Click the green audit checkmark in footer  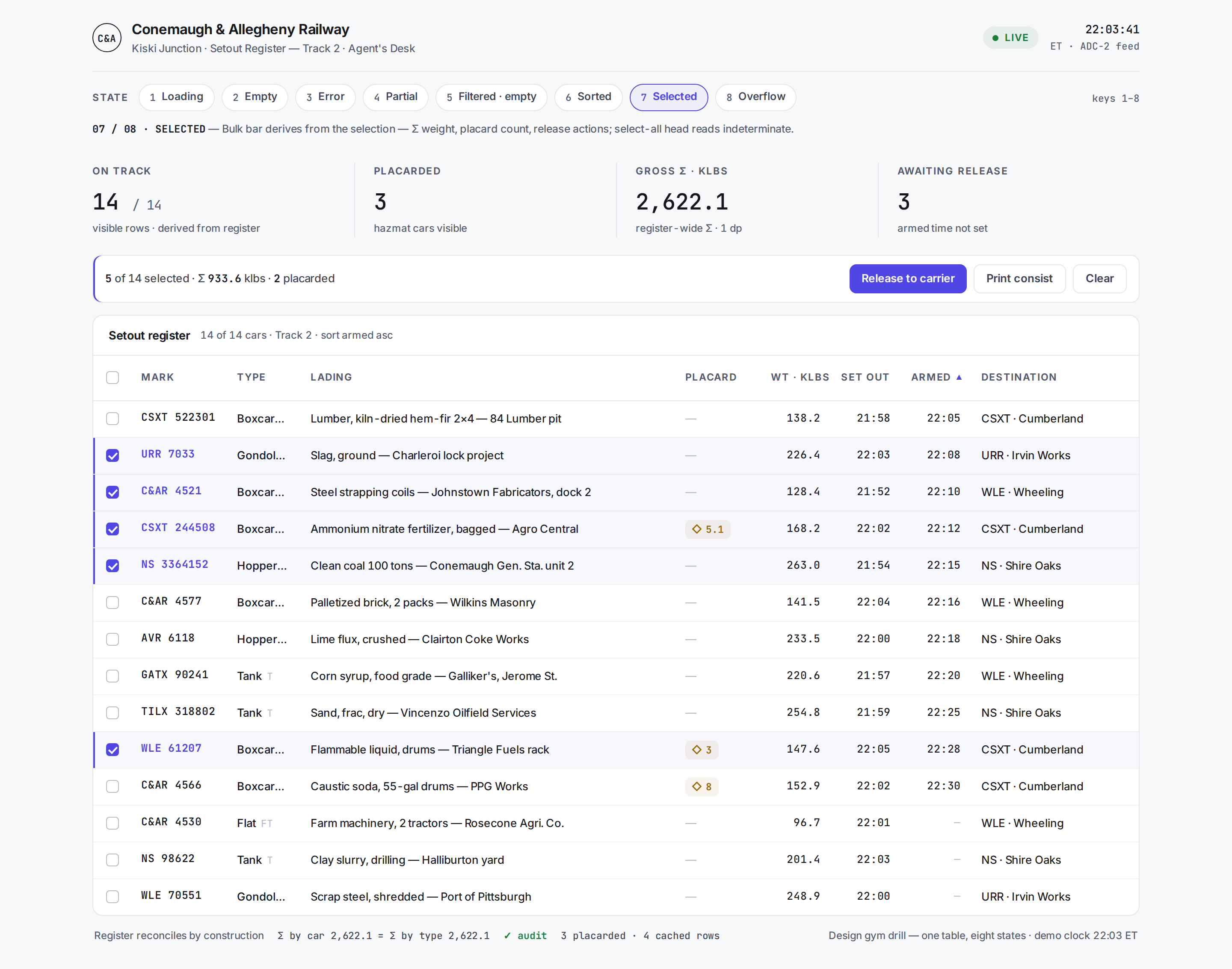point(507,936)
